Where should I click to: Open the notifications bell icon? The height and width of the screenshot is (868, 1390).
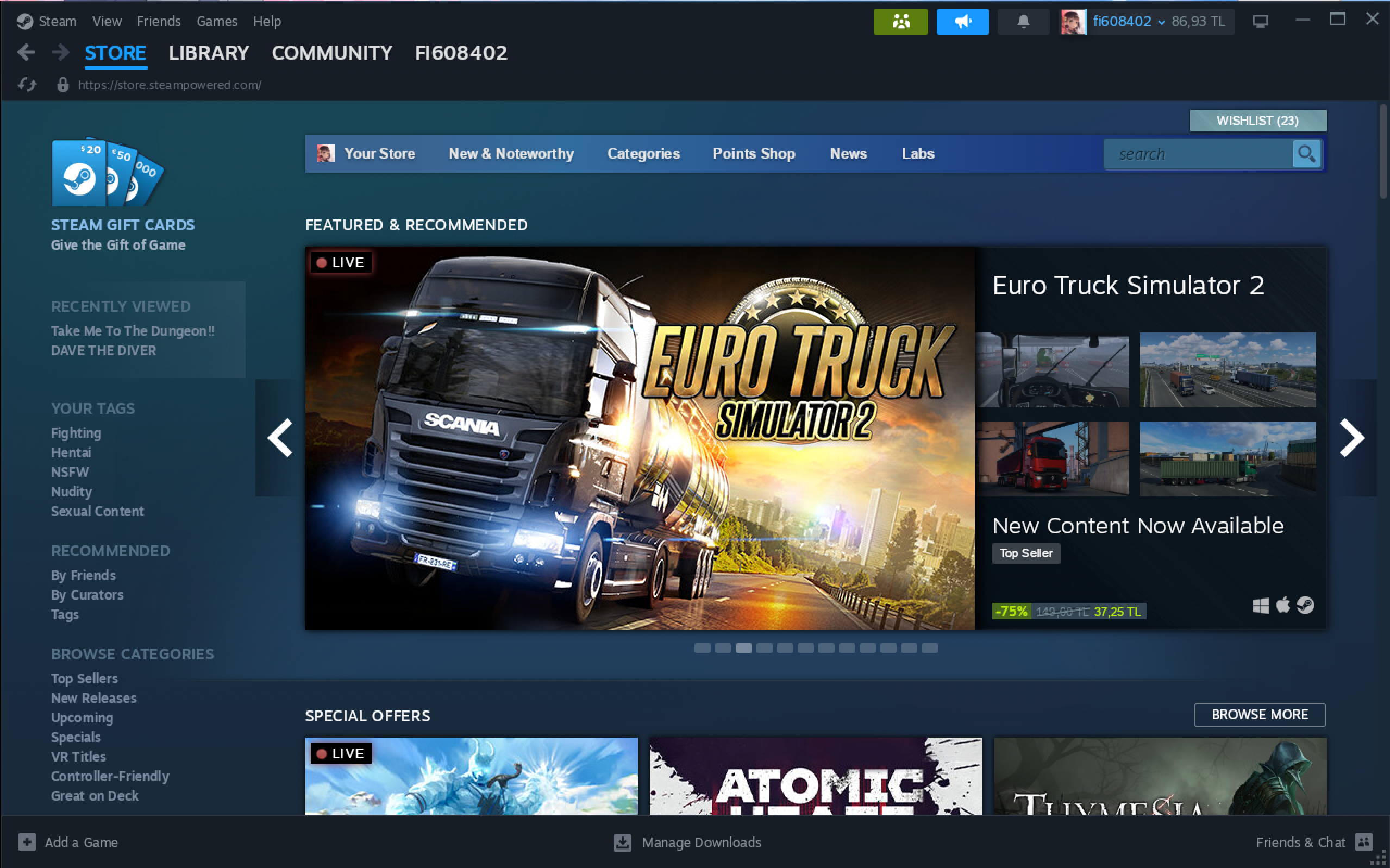pyautogui.click(x=1023, y=22)
